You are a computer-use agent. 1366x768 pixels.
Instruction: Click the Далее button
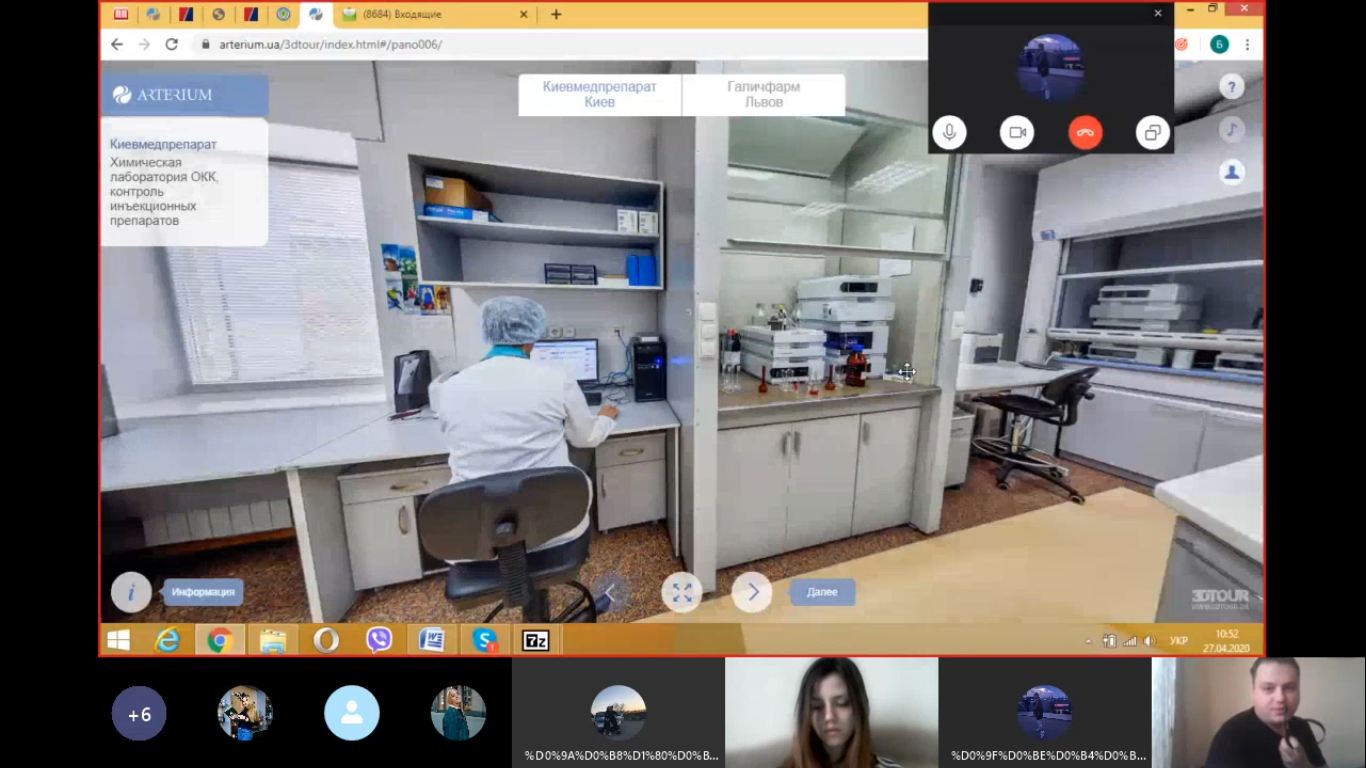click(x=822, y=592)
